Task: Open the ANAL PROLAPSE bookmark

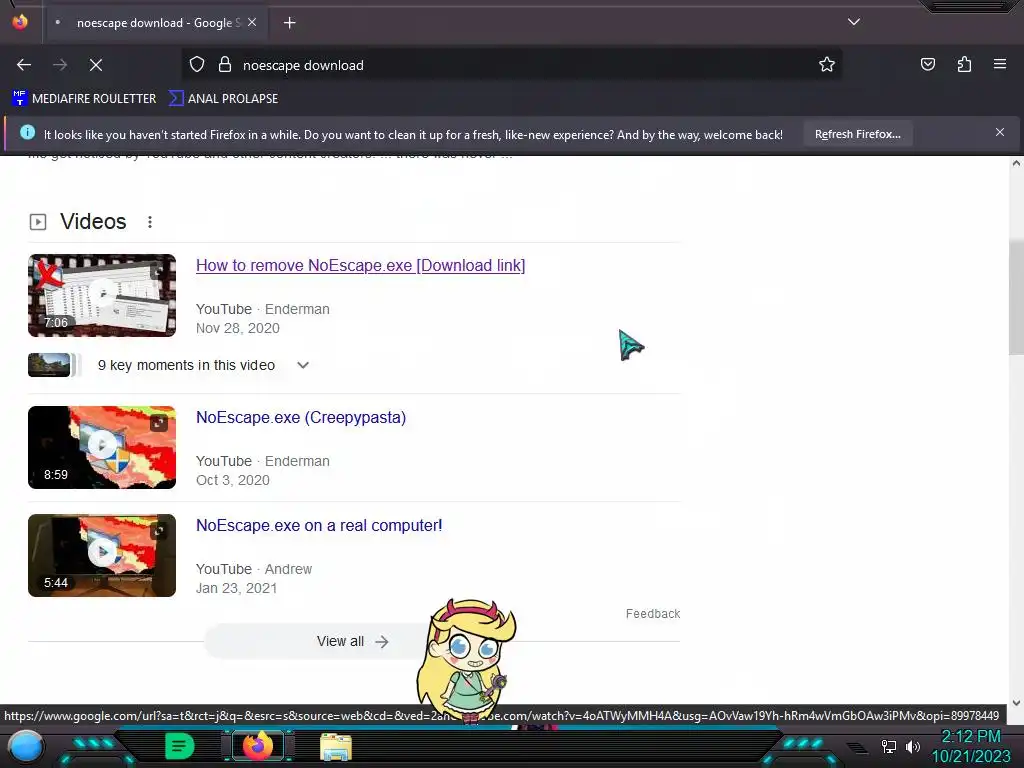Action: coord(223,99)
